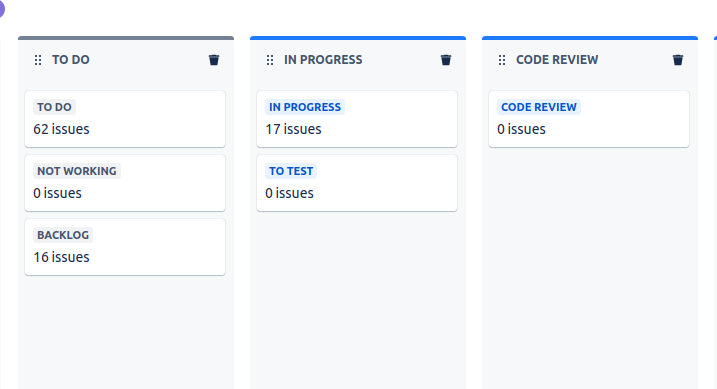Select the NOT WORKING status card
The image size is (717, 389).
125,183
